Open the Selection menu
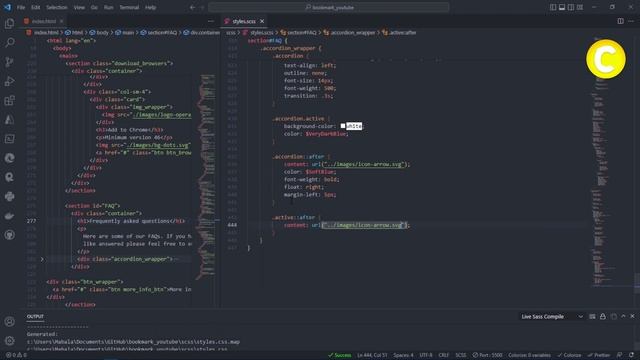The width and height of the screenshot is (640, 360). (57, 7)
